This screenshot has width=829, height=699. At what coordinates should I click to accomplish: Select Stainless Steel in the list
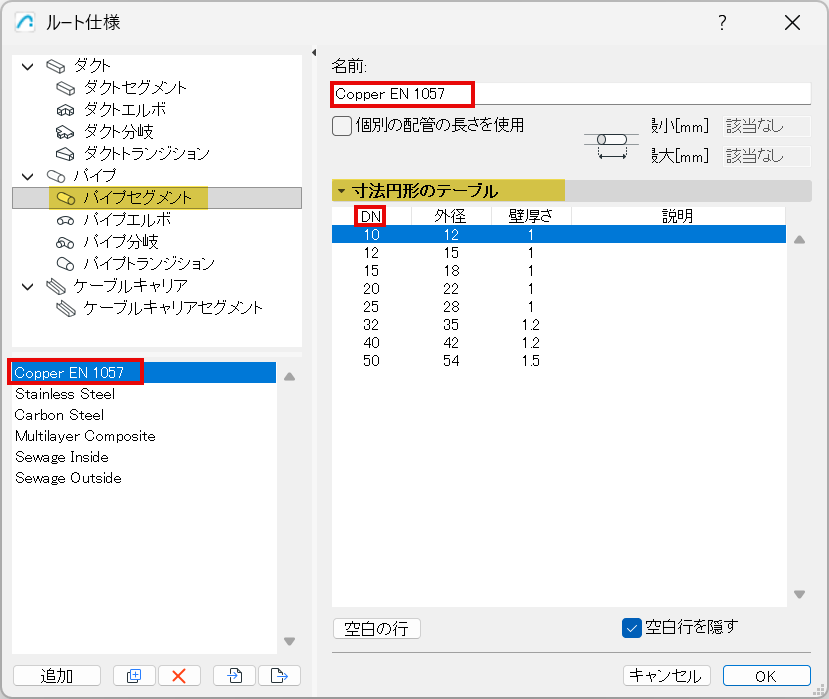click(x=143, y=394)
